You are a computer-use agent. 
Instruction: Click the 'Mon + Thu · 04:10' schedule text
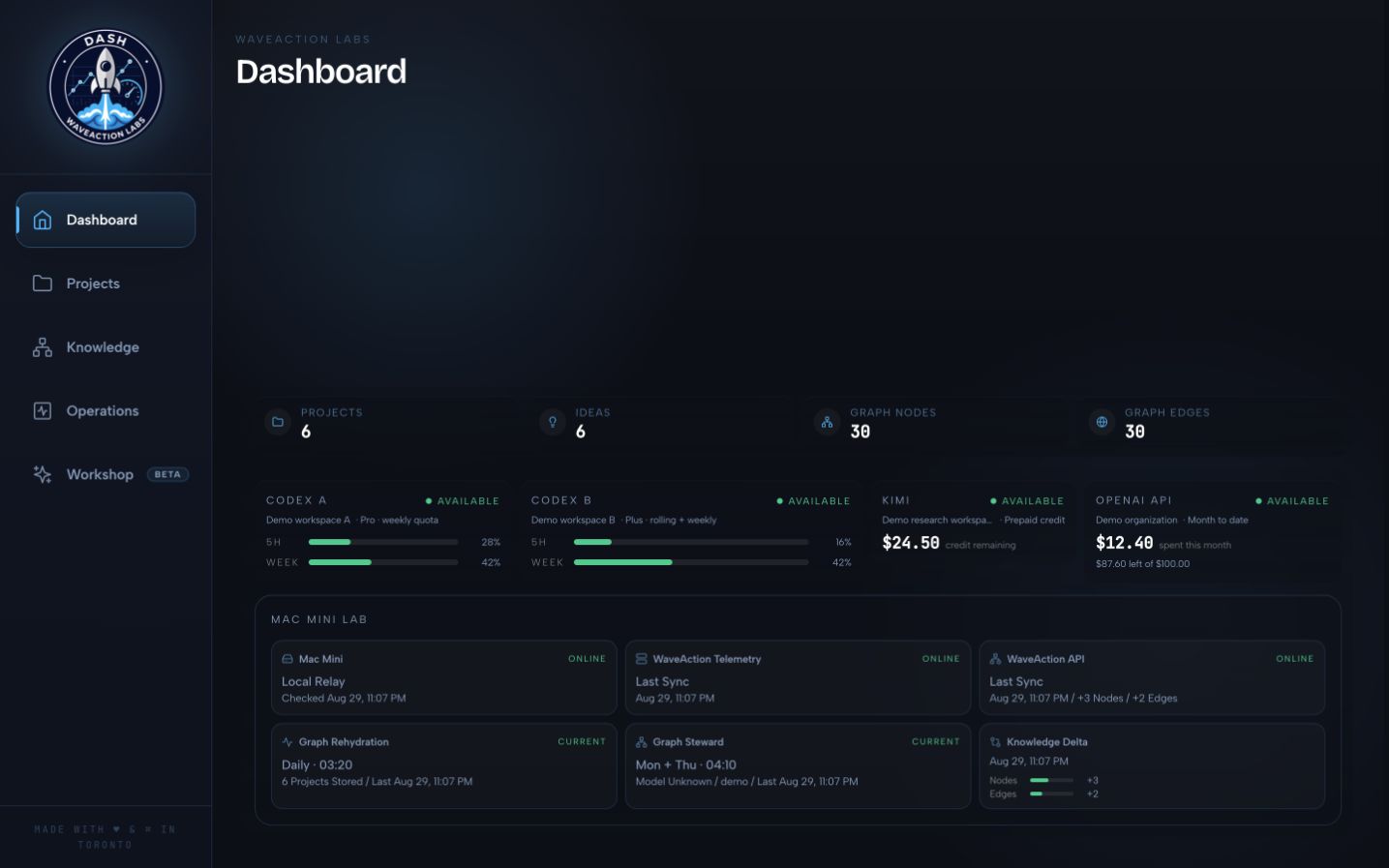686,764
